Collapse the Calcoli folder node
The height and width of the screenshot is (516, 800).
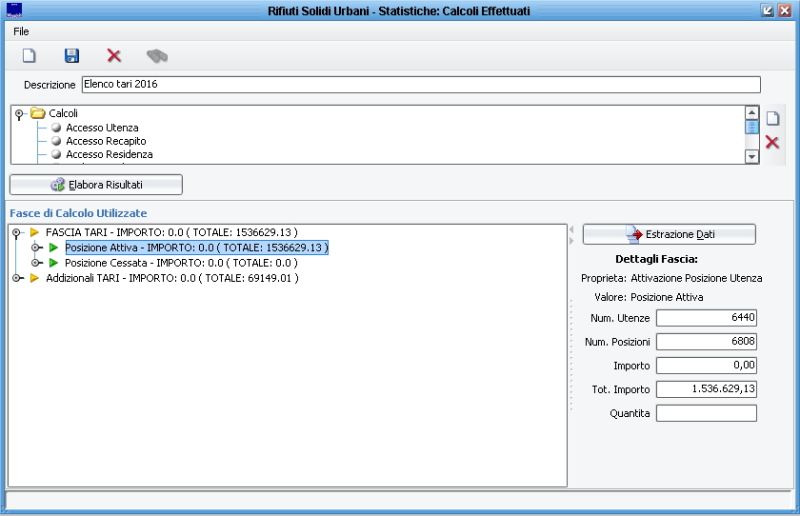click(19, 114)
